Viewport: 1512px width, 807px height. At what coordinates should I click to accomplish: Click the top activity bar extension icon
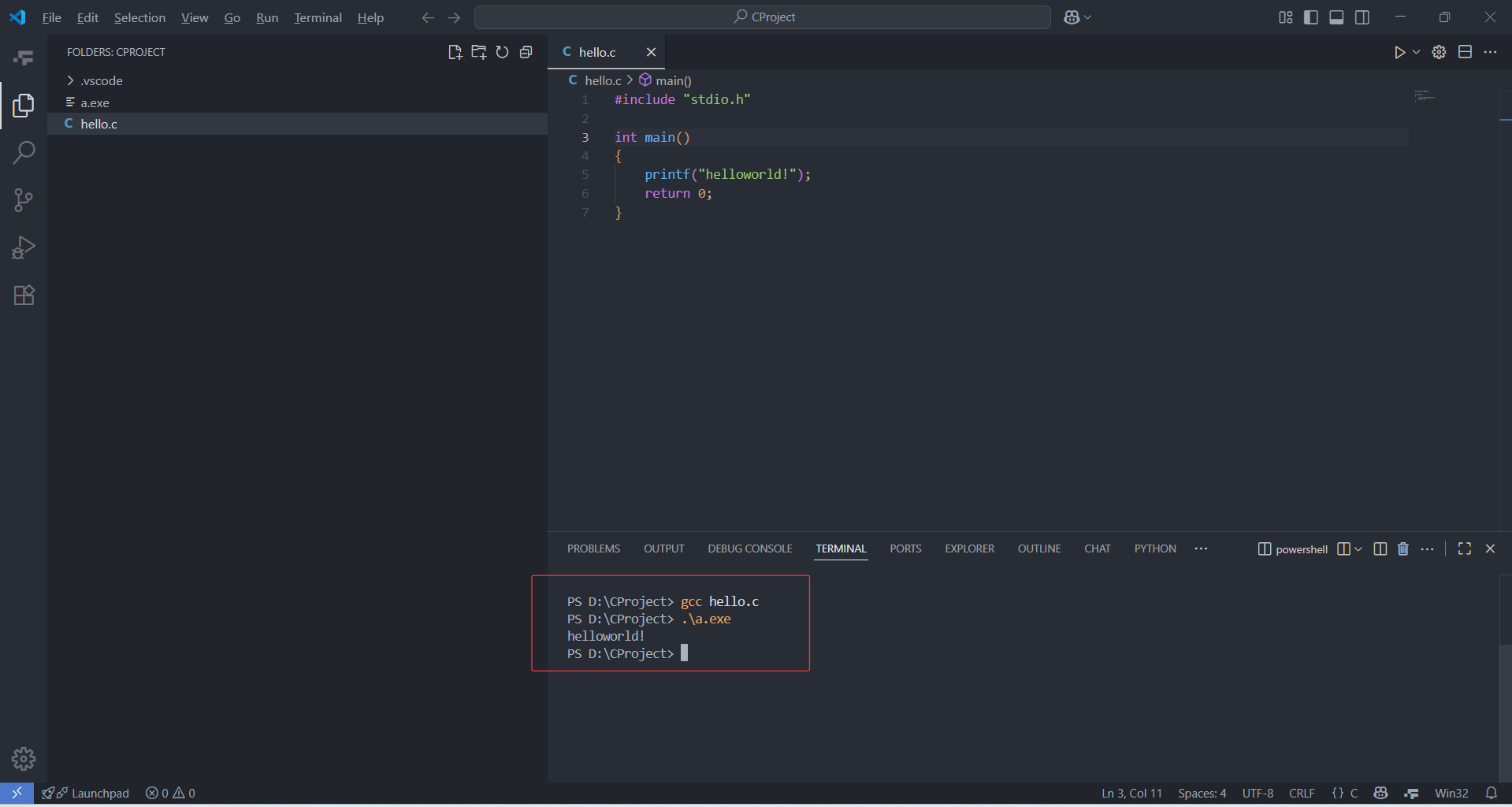pyautogui.click(x=24, y=58)
